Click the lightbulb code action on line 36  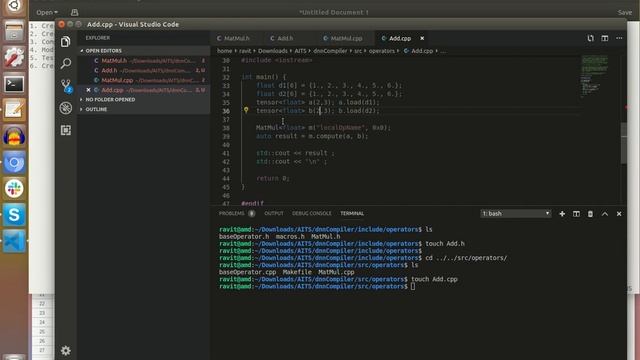click(x=246, y=110)
